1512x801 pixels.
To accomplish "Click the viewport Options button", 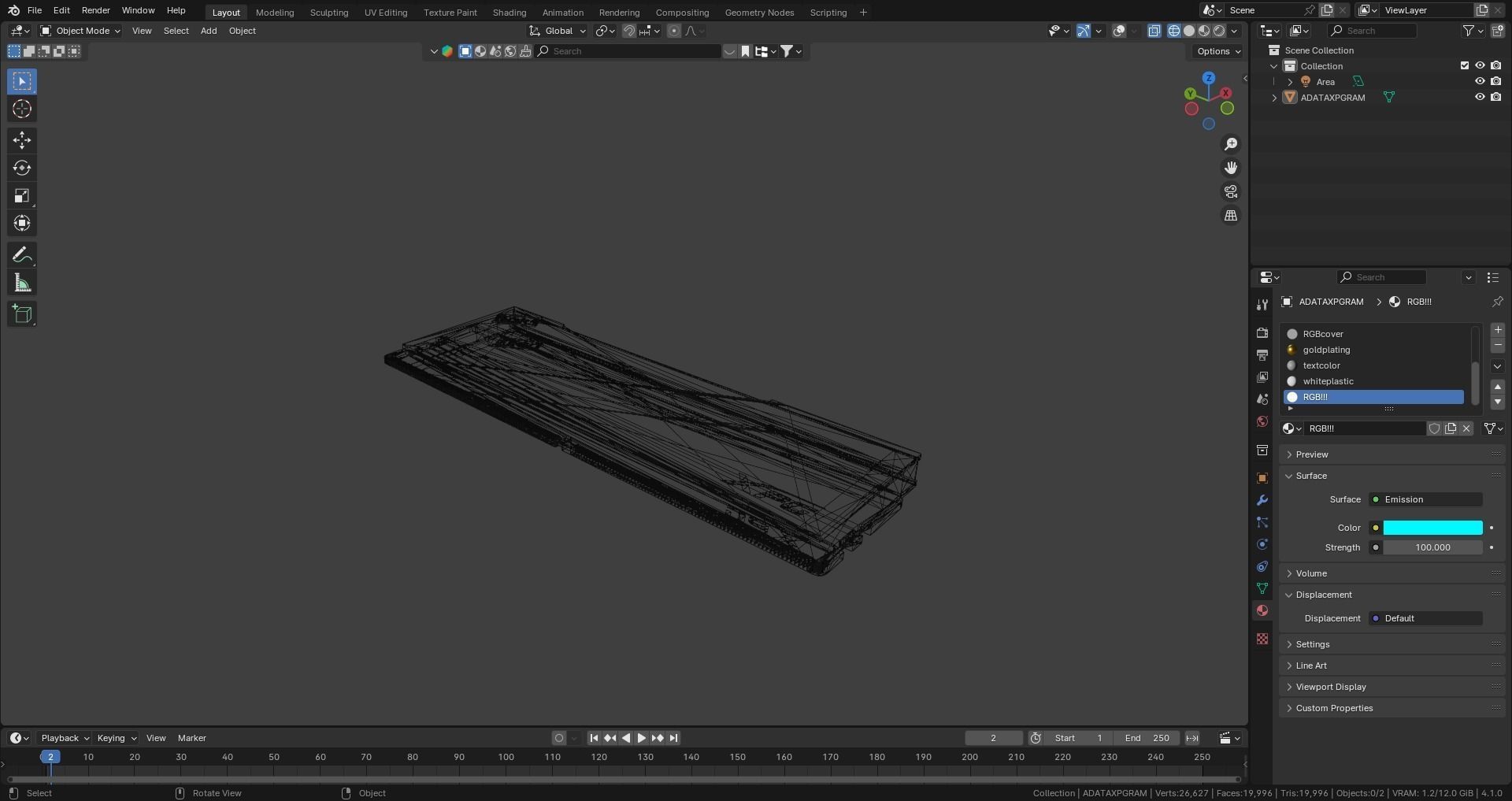I will [x=1217, y=51].
